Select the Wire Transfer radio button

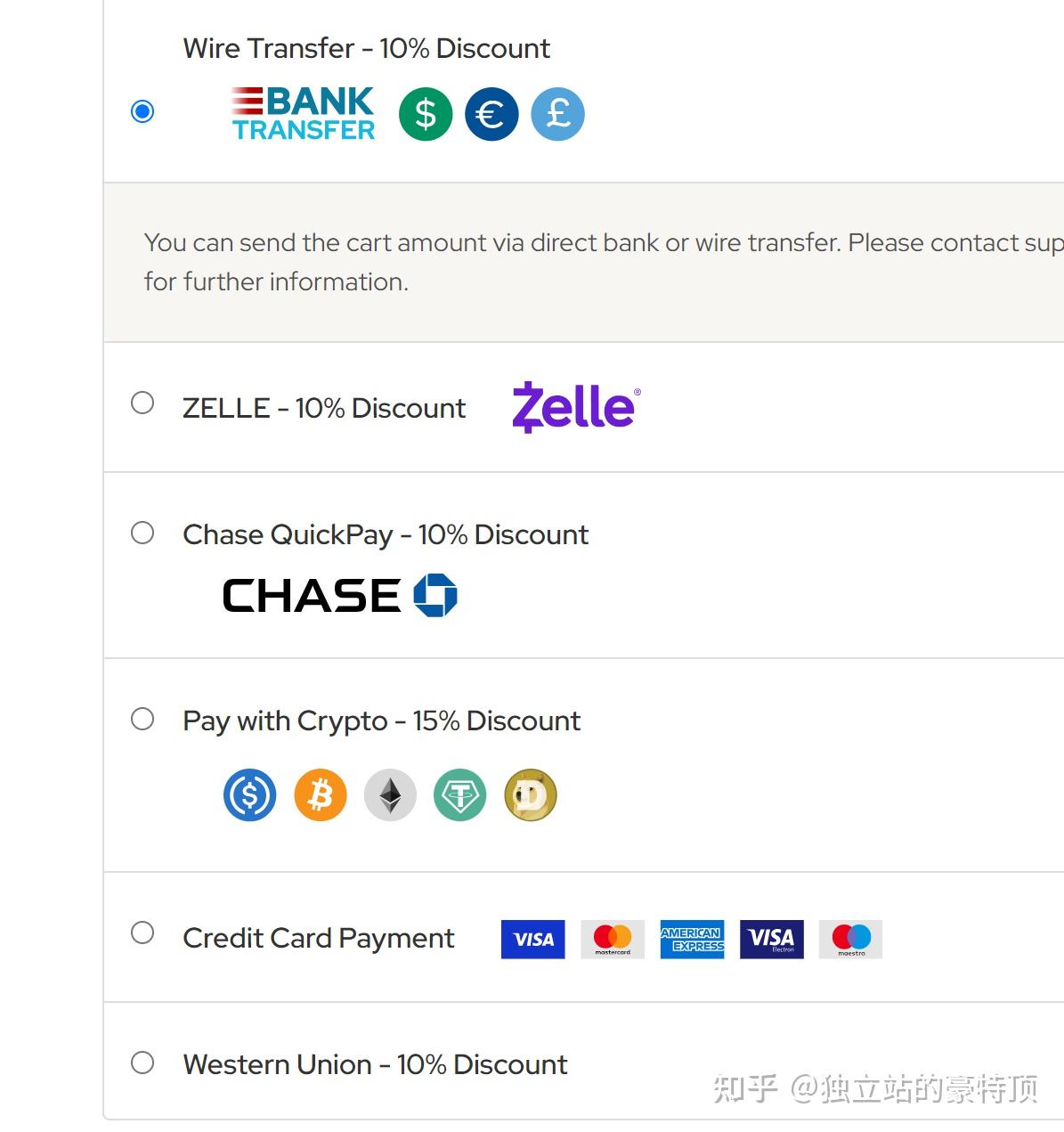coord(142,111)
